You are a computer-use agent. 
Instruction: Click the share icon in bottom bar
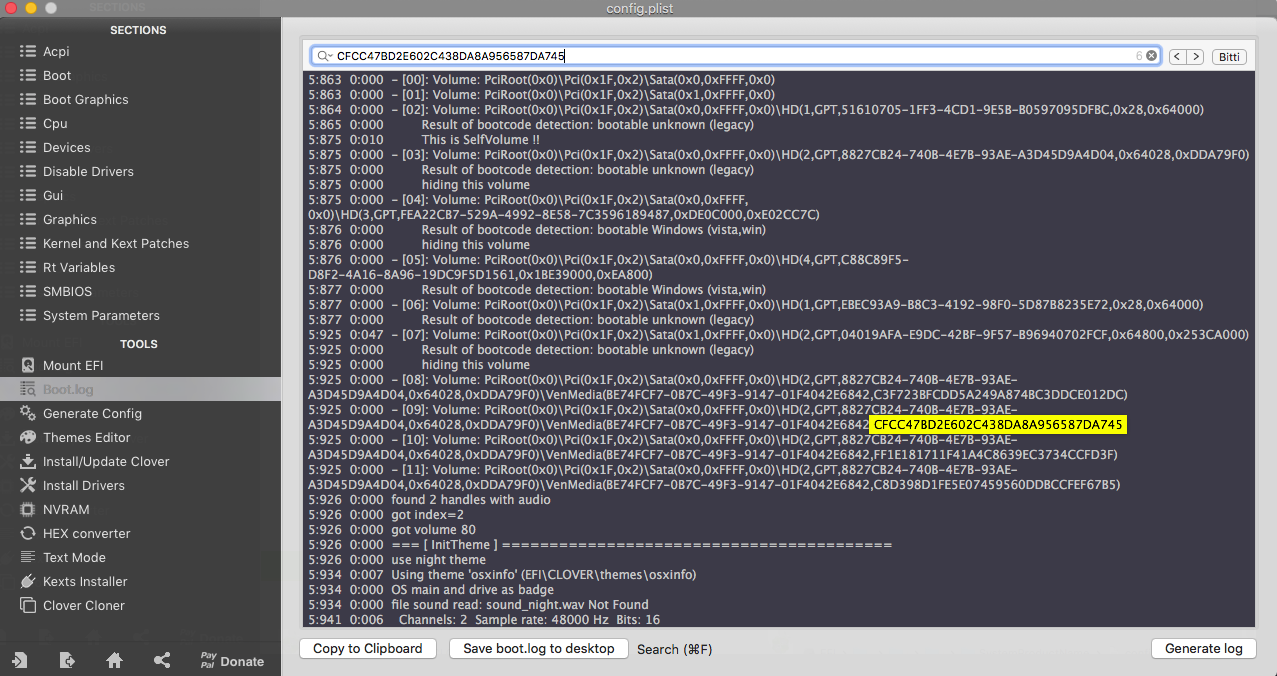[x=162, y=660]
